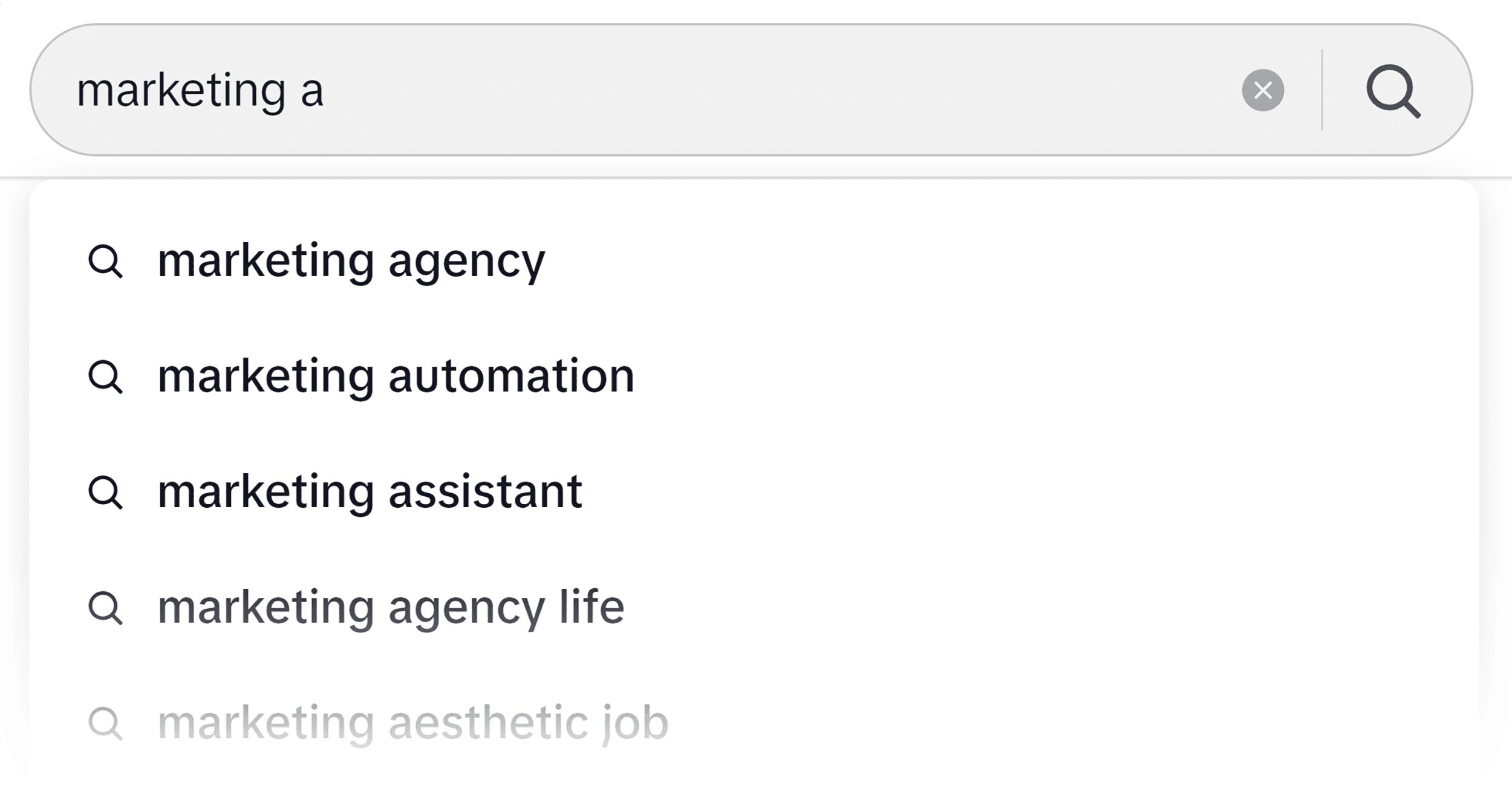
Task: Choose marketing agency life from suggestions
Action: tap(390, 608)
